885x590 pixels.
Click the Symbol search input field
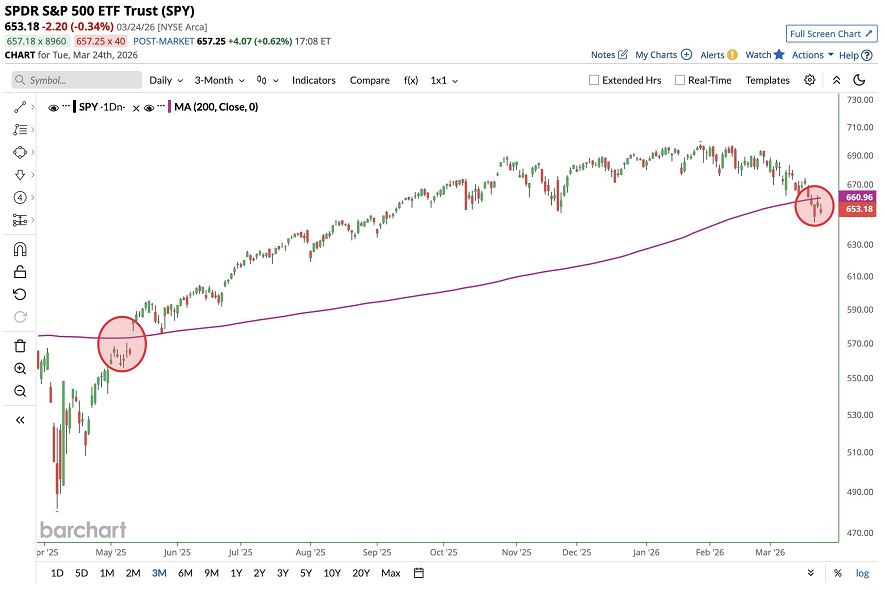pos(75,80)
